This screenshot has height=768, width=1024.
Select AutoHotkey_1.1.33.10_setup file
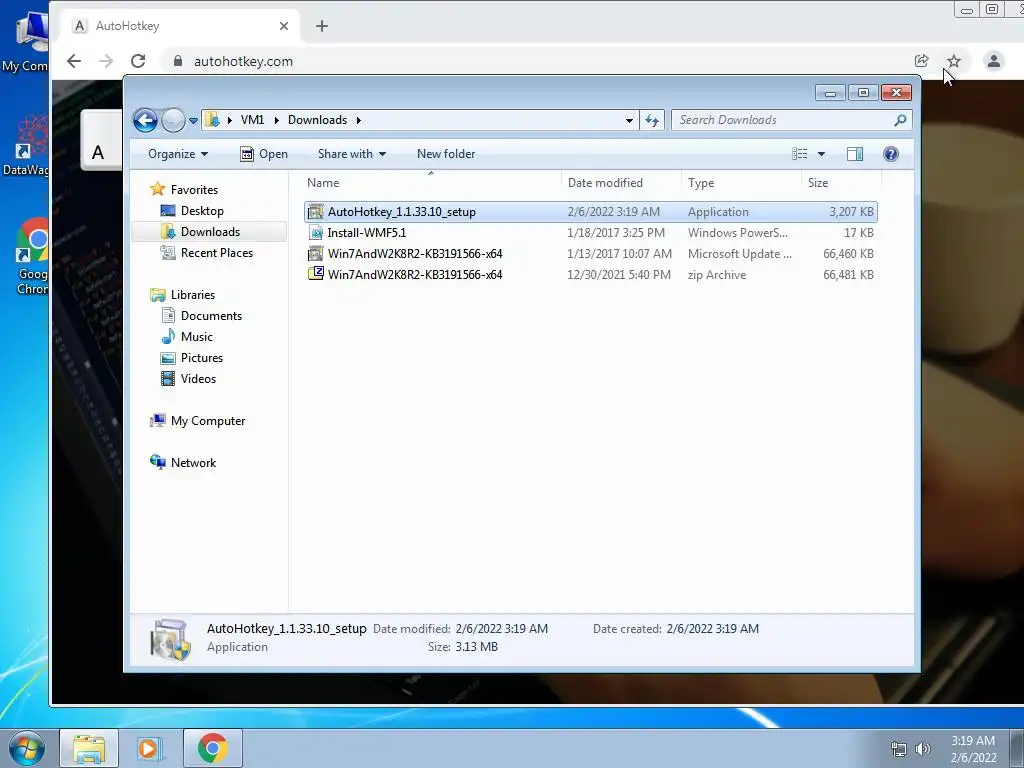point(590,212)
